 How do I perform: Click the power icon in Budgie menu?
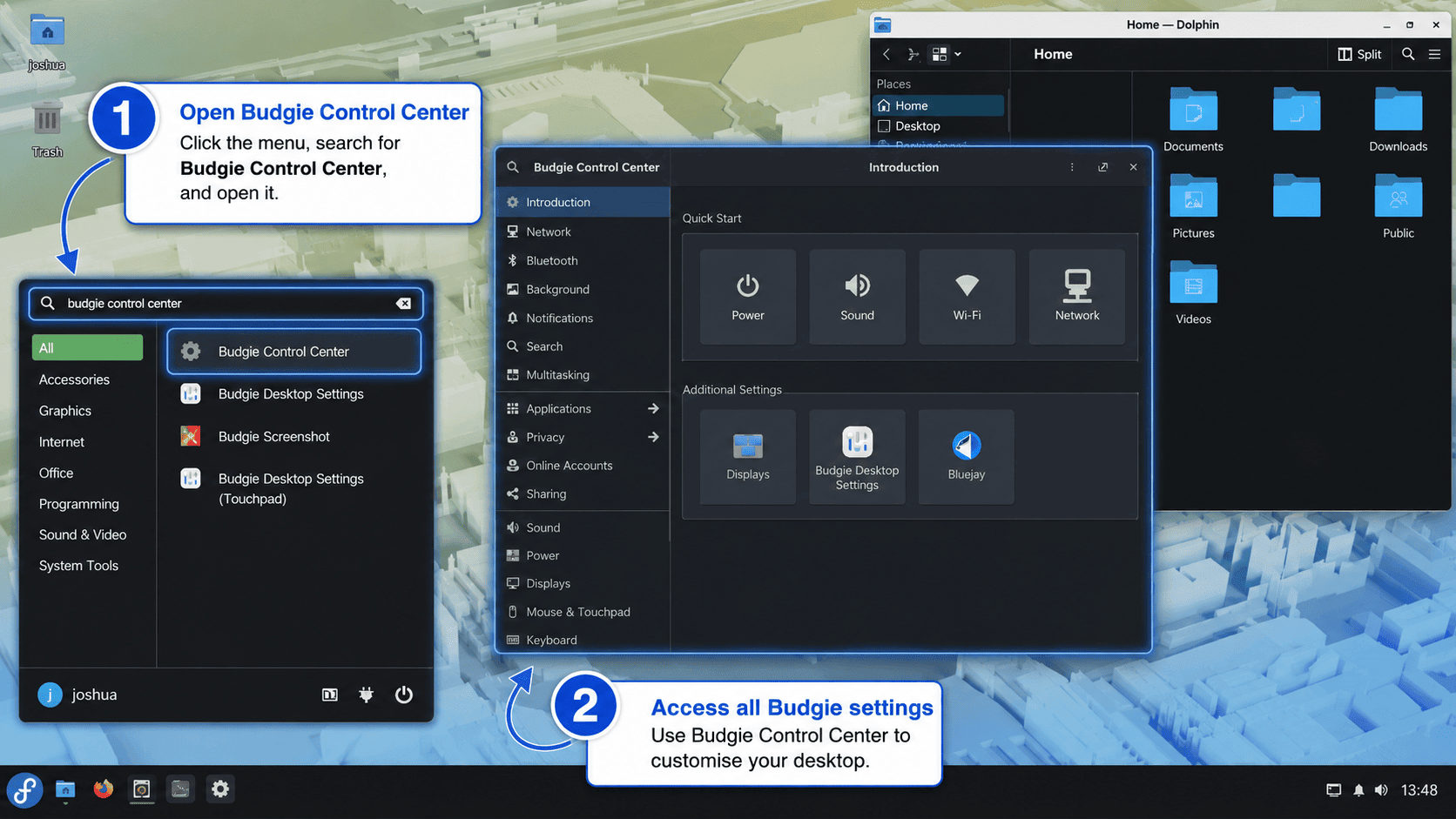click(x=403, y=695)
